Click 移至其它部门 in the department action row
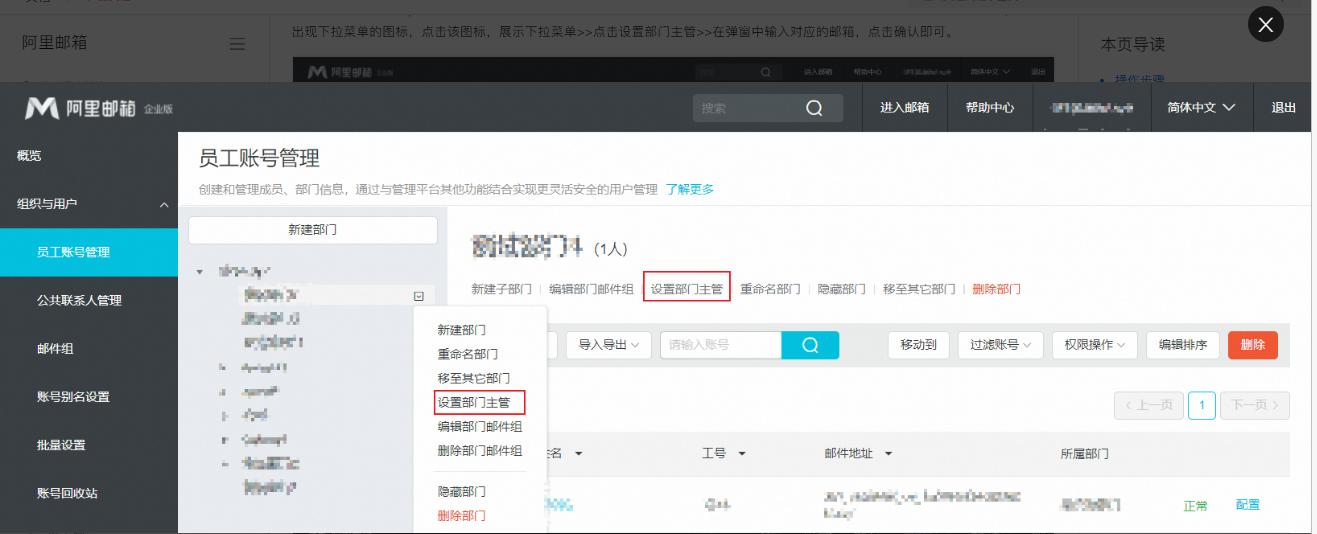This screenshot has height=534, width=1317. tap(919, 289)
